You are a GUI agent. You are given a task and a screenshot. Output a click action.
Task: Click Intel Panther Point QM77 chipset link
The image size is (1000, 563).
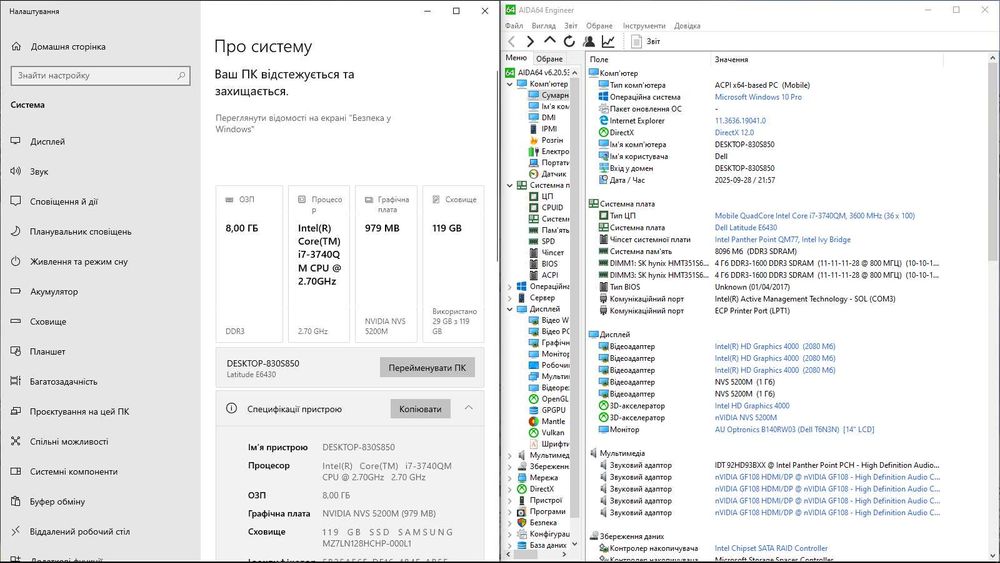[x=783, y=240]
